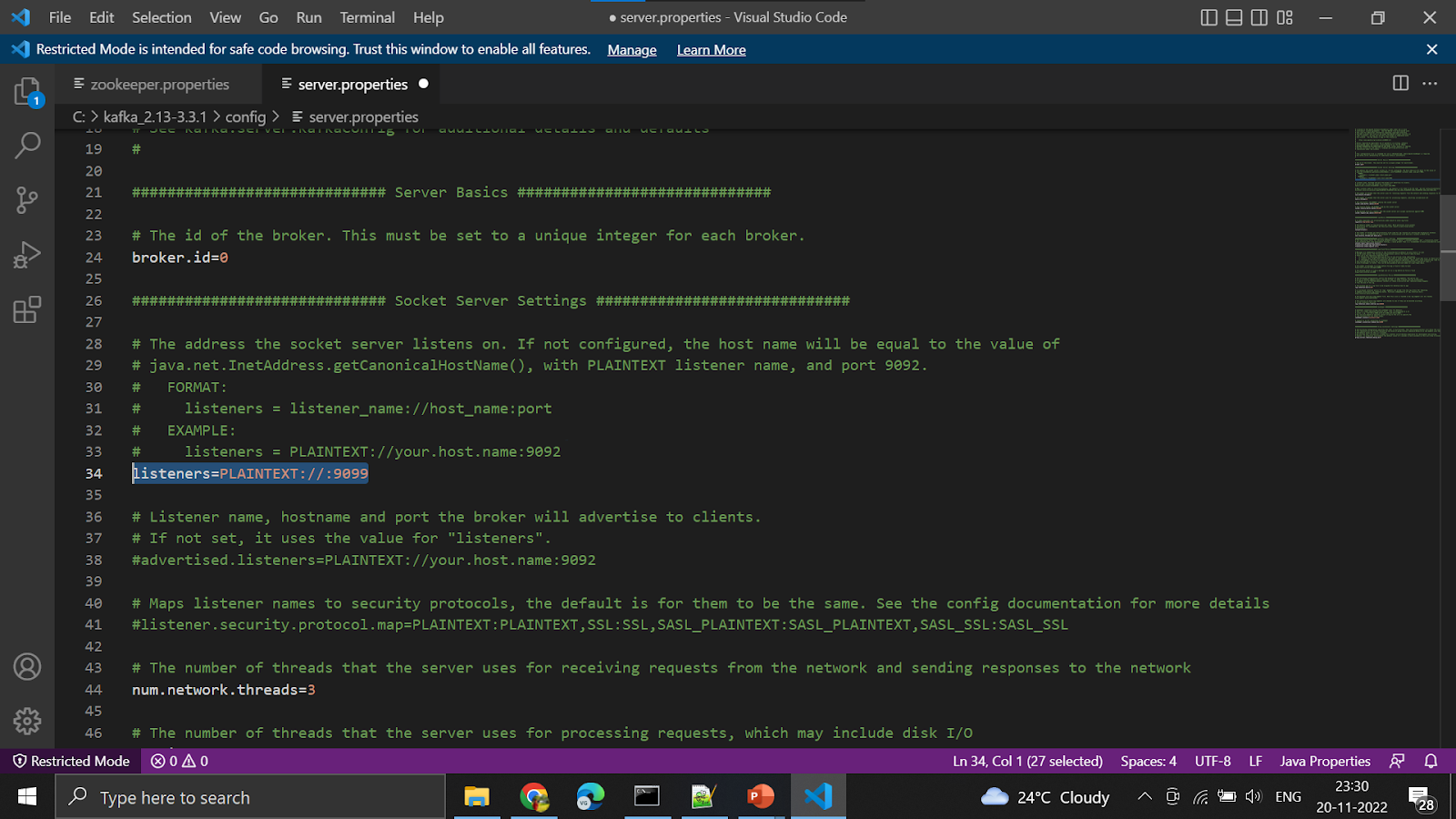Expand the kafka_2.13-3.3.1 breadcrumb

(155, 116)
